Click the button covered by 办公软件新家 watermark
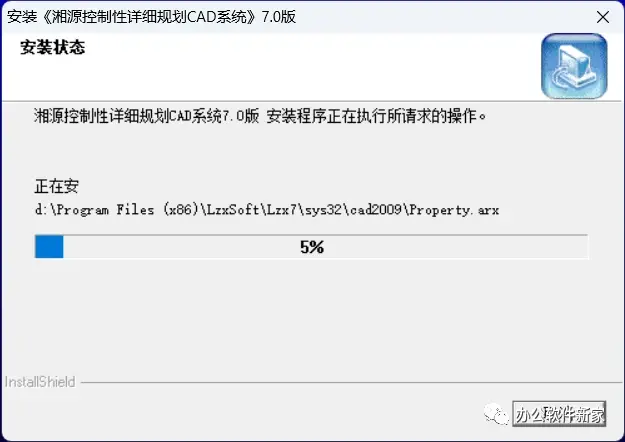Viewport: 625px width, 442px height. pyautogui.click(x=559, y=414)
